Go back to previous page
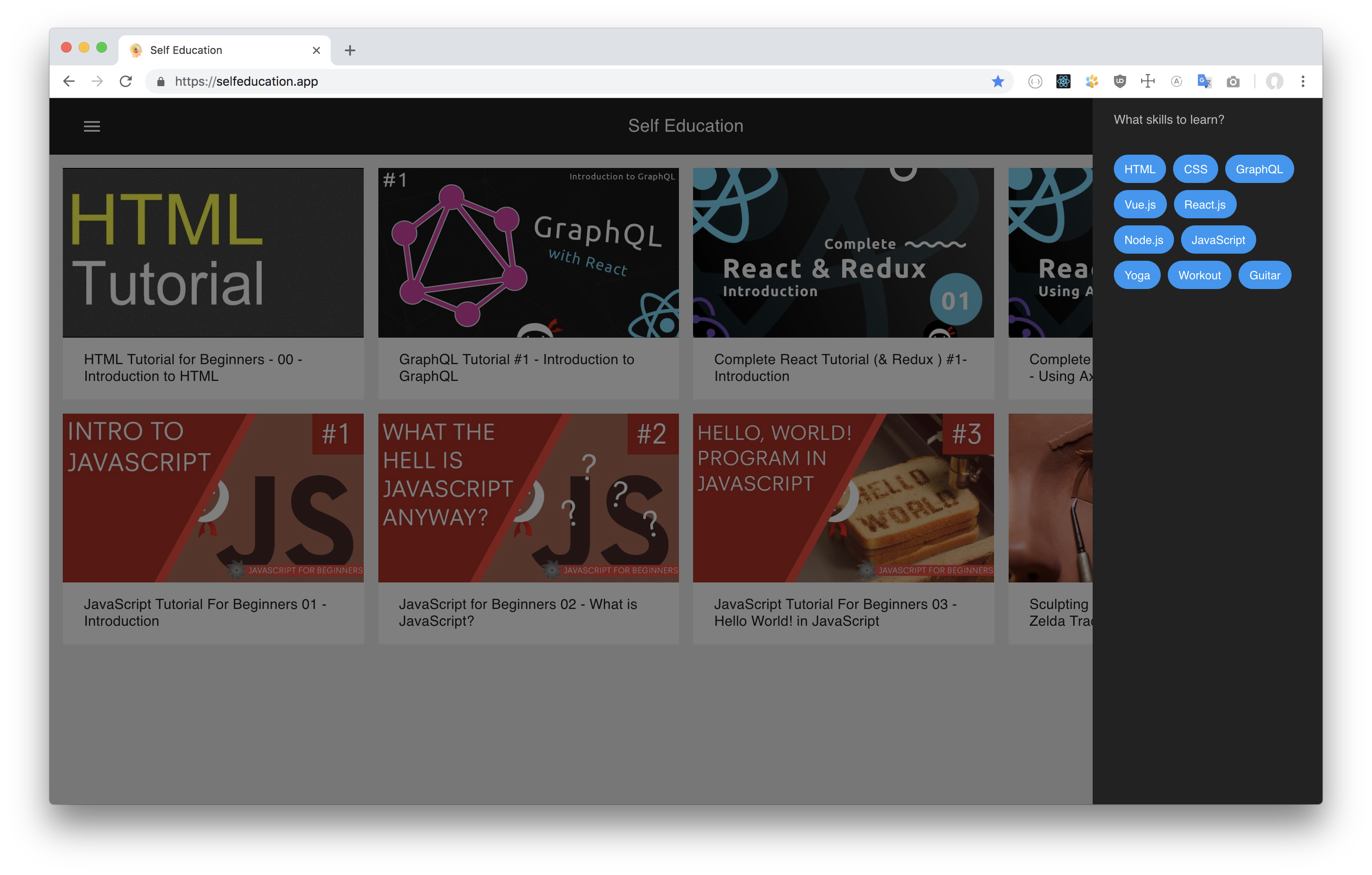 [69, 81]
